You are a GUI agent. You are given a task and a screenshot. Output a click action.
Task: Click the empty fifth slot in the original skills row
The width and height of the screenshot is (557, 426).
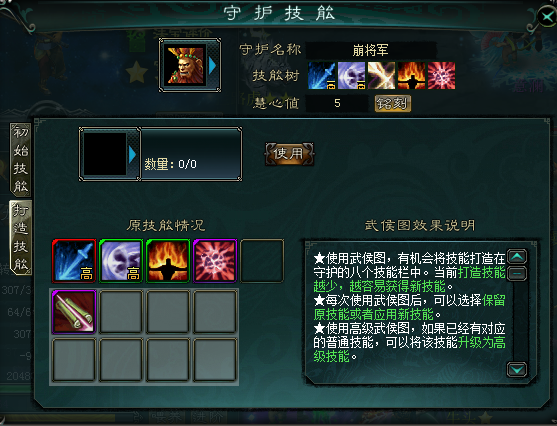pyautogui.click(x=262, y=261)
